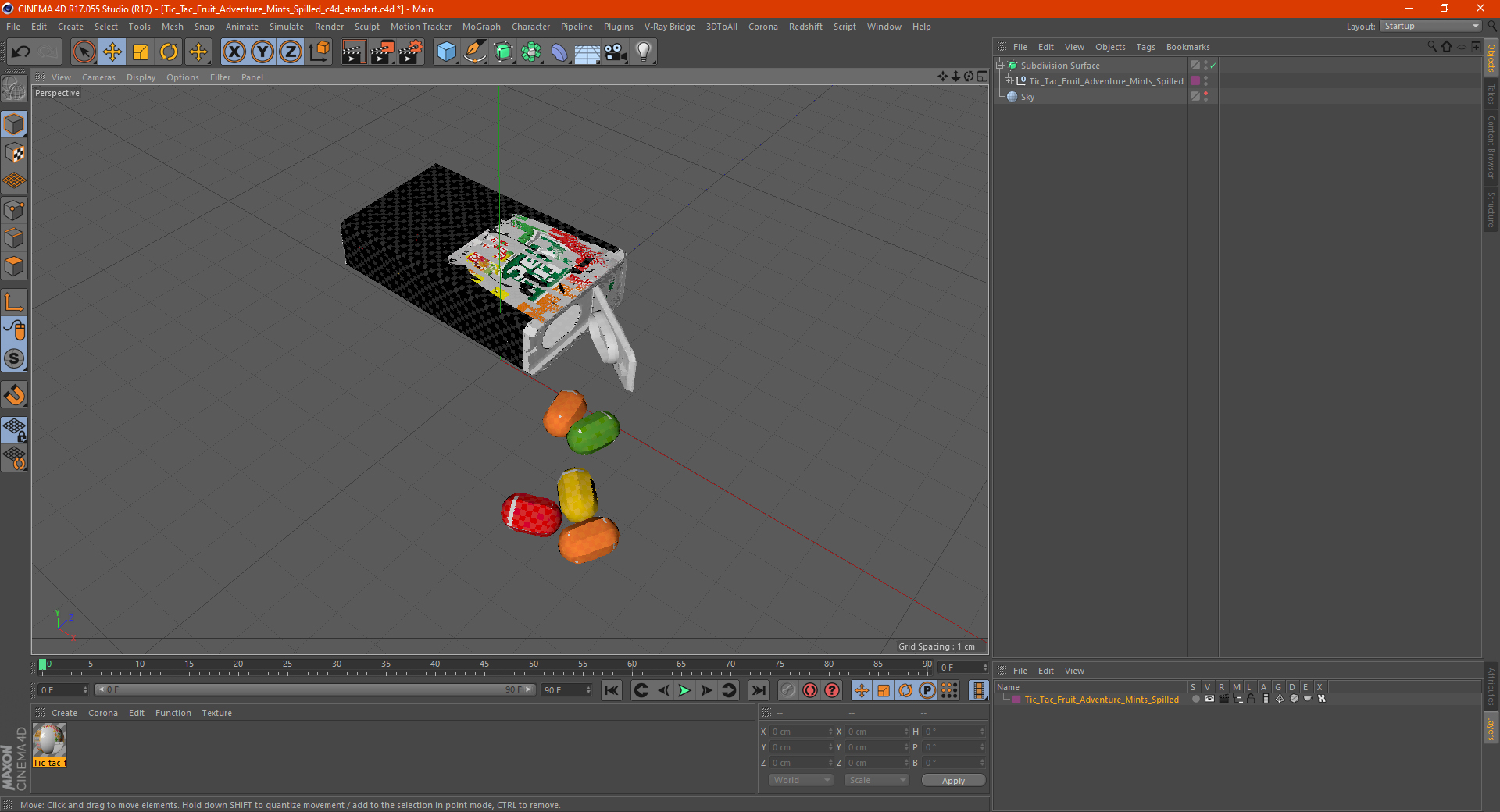Viewport: 1500px width, 812px height.
Task: Click the Undo arrow icon
Action: click(21, 52)
